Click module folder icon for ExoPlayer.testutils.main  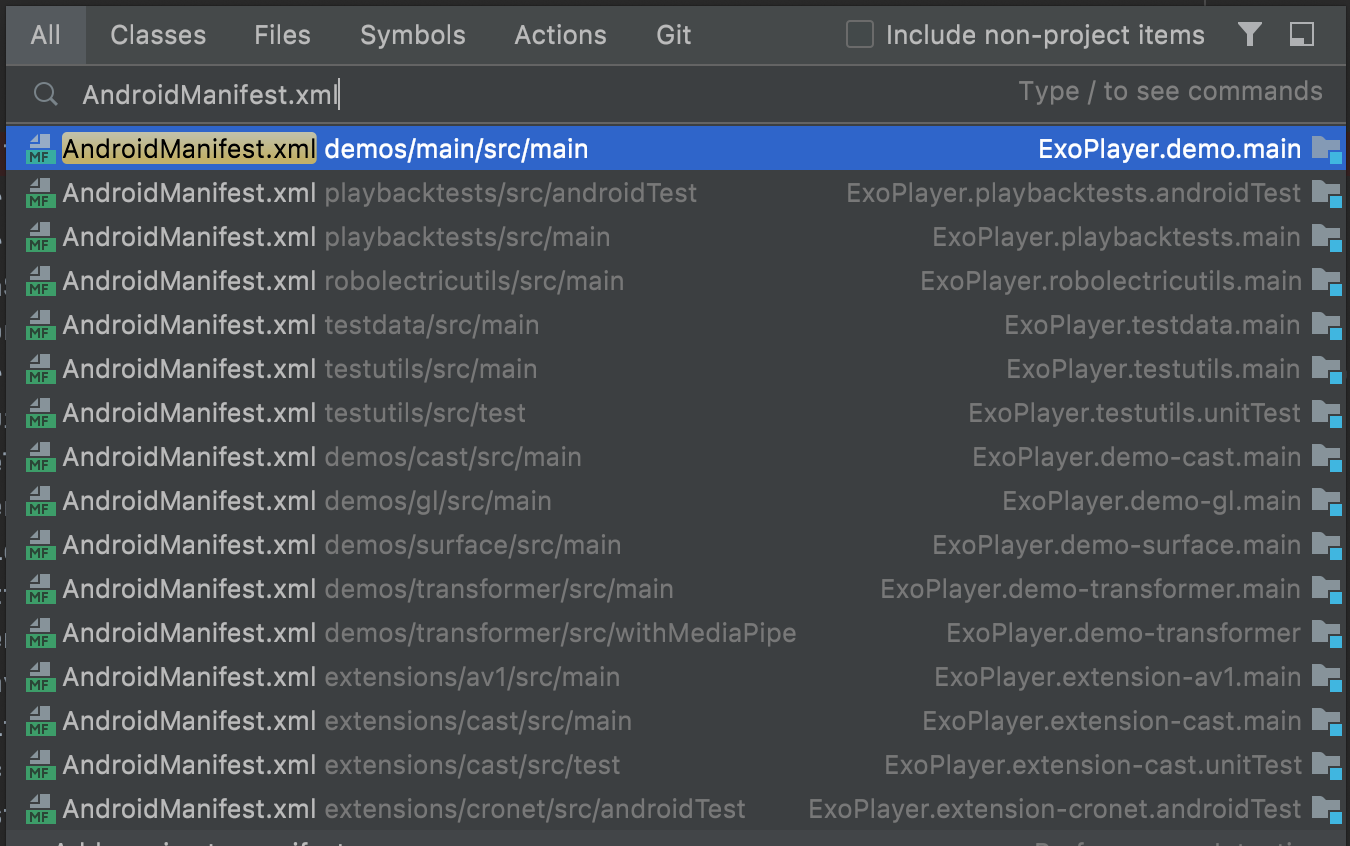pyautogui.click(x=1326, y=370)
